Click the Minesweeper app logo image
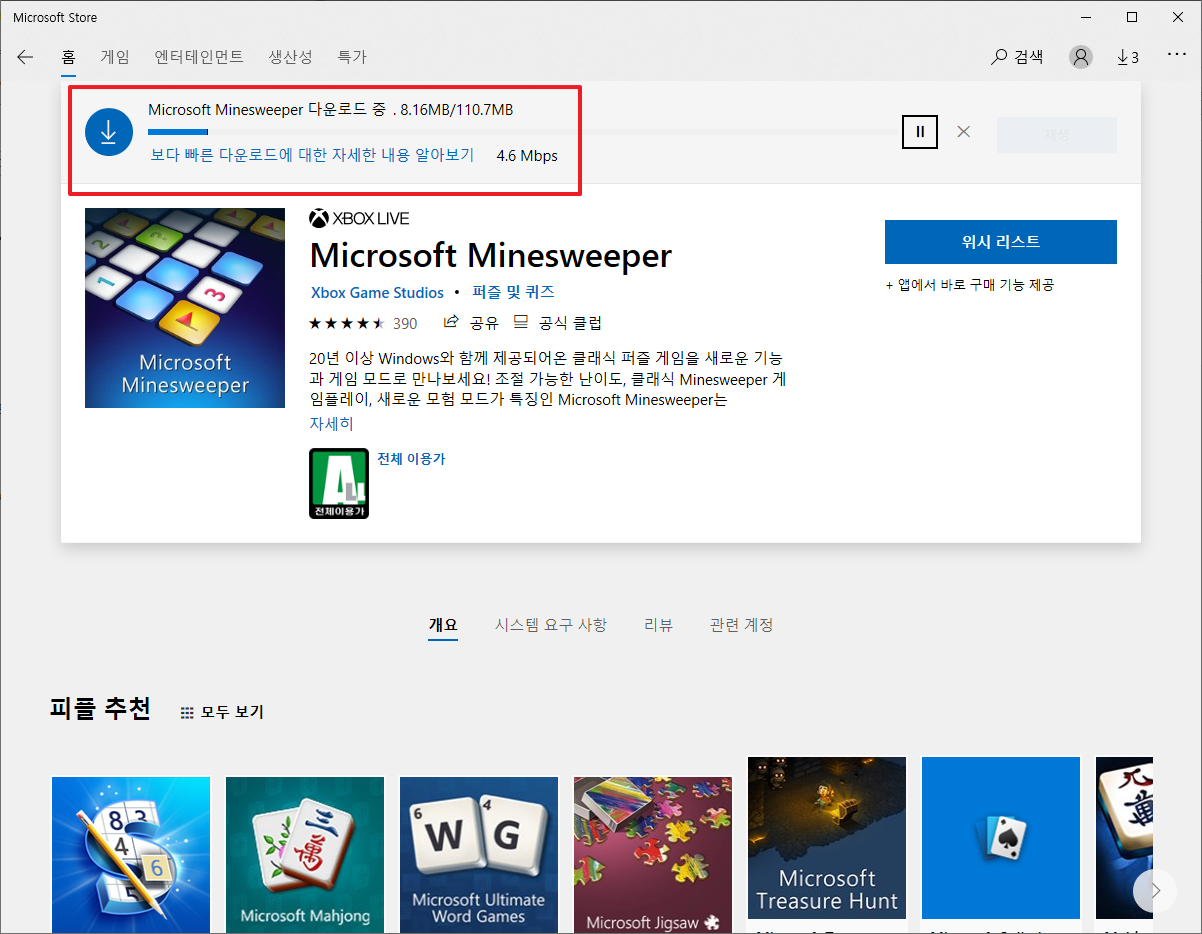The image size is (1202, 934). click(185, 308)
